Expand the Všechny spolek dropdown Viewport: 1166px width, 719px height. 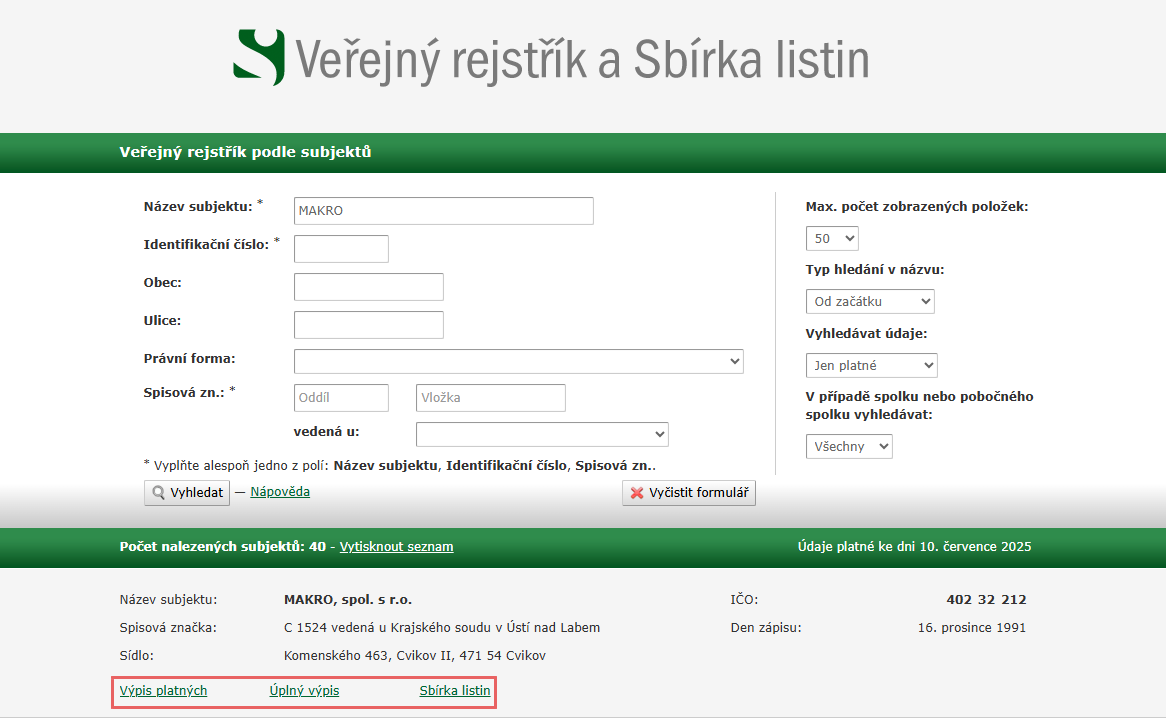coord(848,447)
